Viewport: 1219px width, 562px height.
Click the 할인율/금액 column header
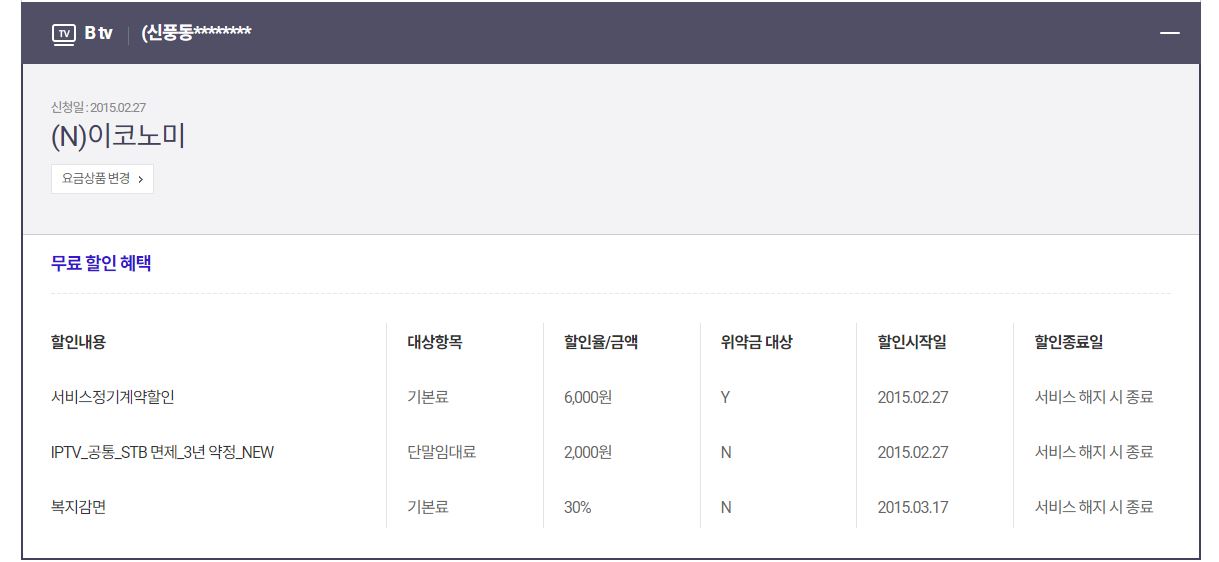(x=600, y=342)
